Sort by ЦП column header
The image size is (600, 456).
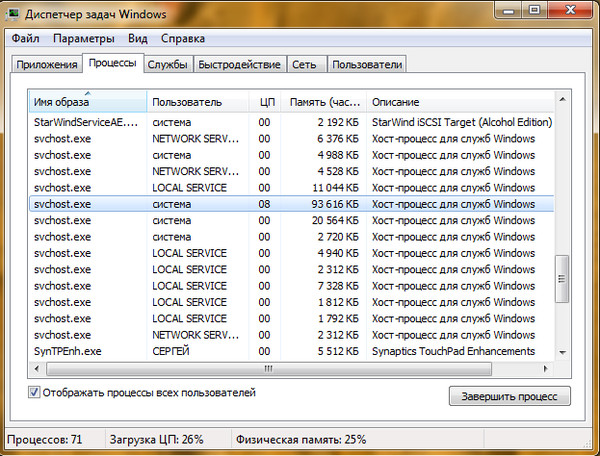[265, 102]
